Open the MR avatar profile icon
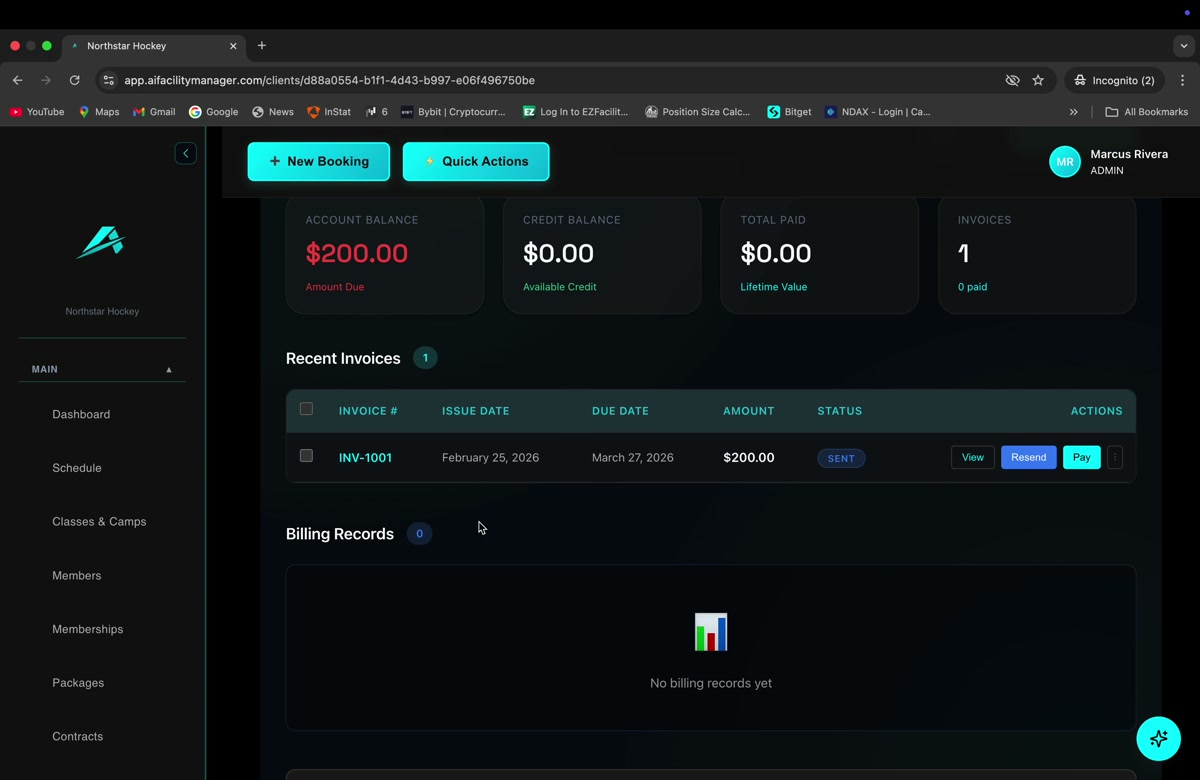 (x=1064, y=161)
